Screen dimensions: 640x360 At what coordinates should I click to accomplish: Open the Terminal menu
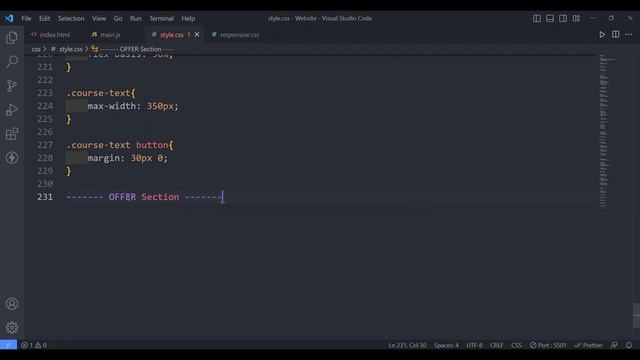point(161,18)
